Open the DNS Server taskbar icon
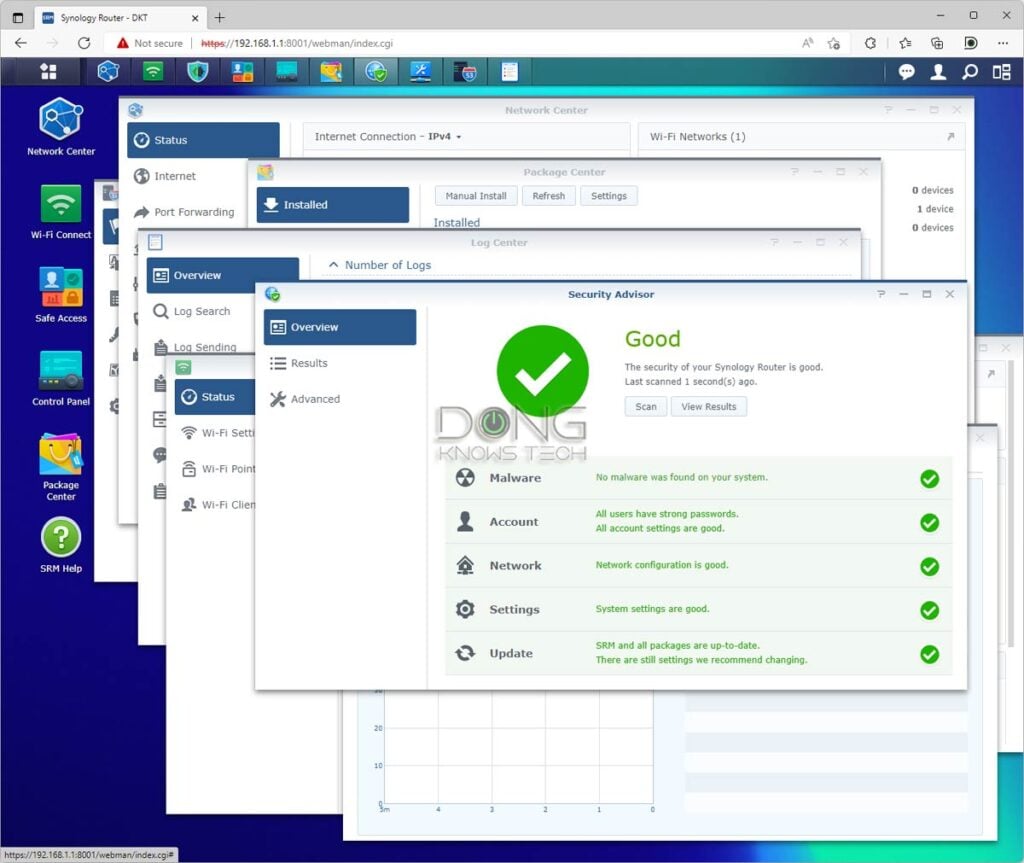Screen dimensions: 1024x863 (465, 71)
